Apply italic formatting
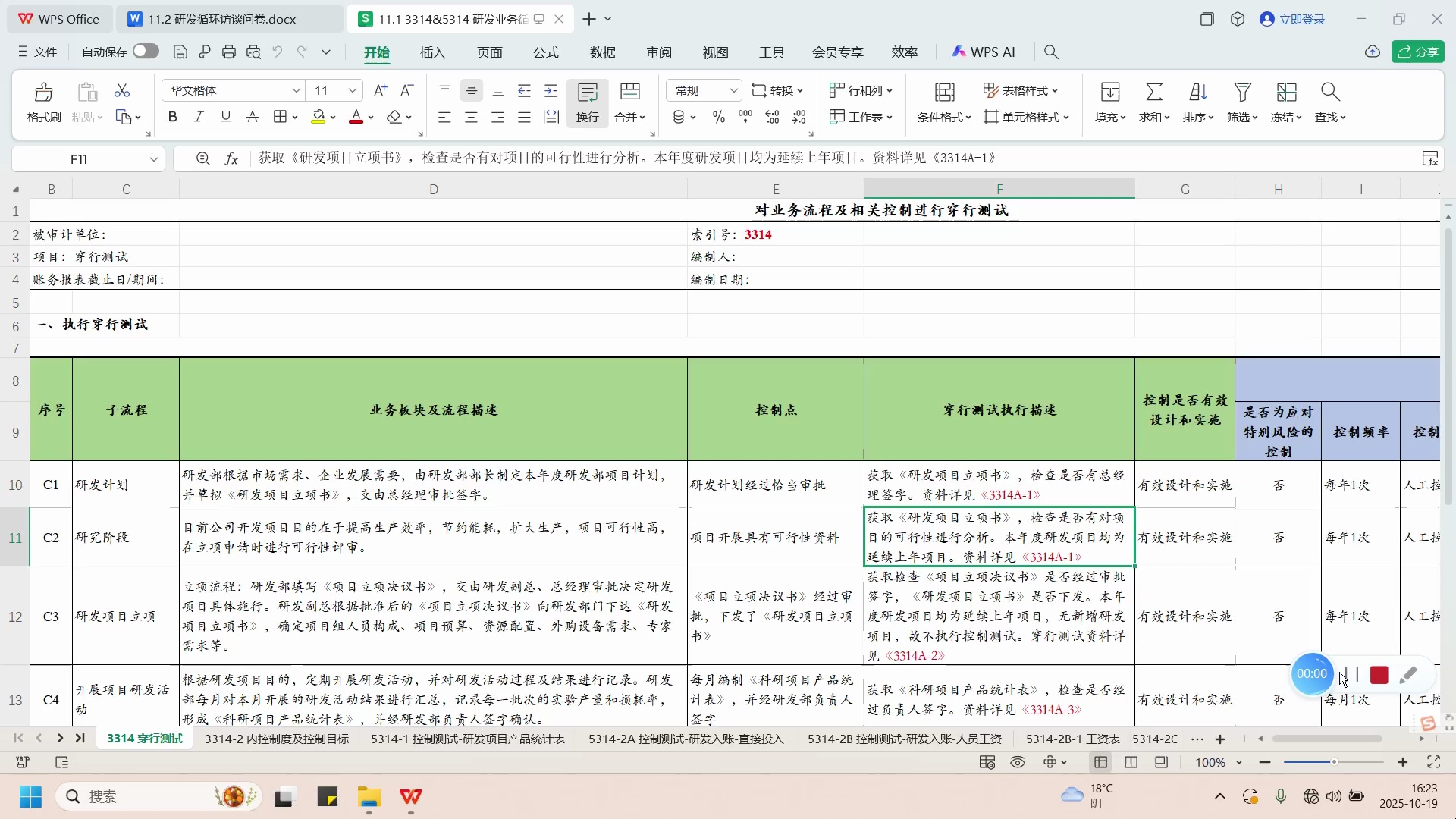 [199, 117]
